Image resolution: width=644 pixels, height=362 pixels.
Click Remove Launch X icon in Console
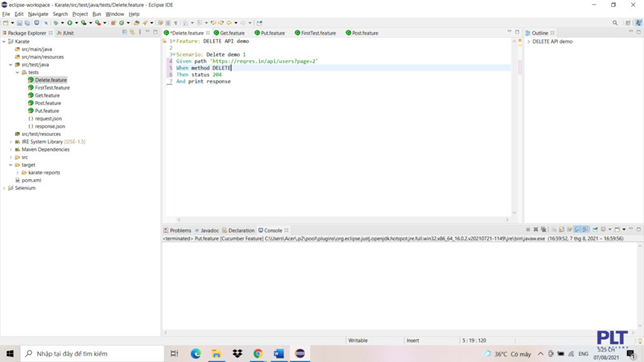[536, 229]
